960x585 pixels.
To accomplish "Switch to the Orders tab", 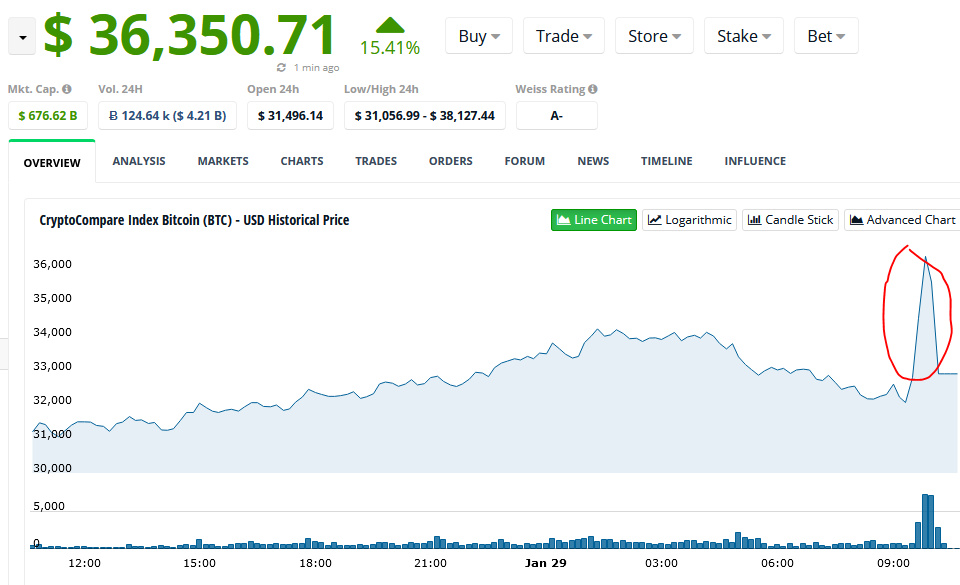I will (451, 161).
